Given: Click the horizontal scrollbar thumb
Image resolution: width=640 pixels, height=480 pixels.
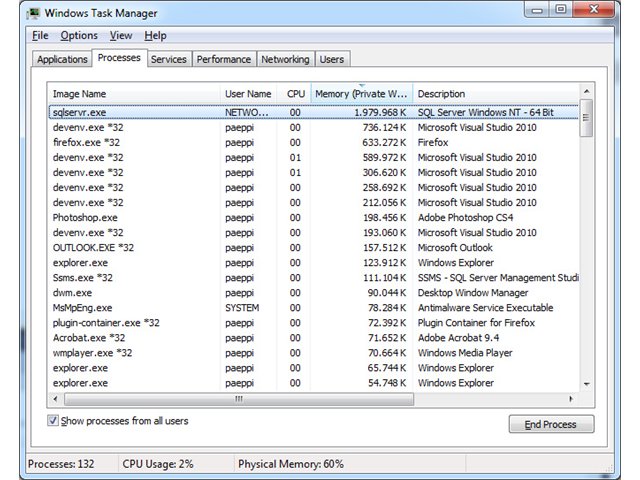Looking at the screenshot, I should point(239,399).
